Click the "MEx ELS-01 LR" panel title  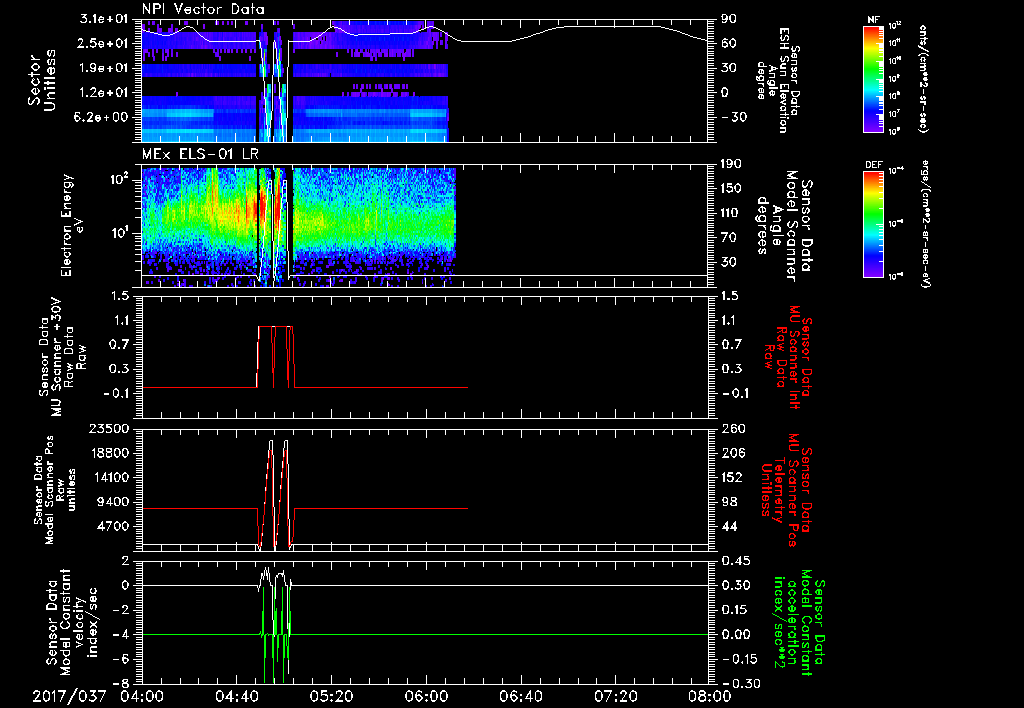pyautogui.click(x=199, y=154)
